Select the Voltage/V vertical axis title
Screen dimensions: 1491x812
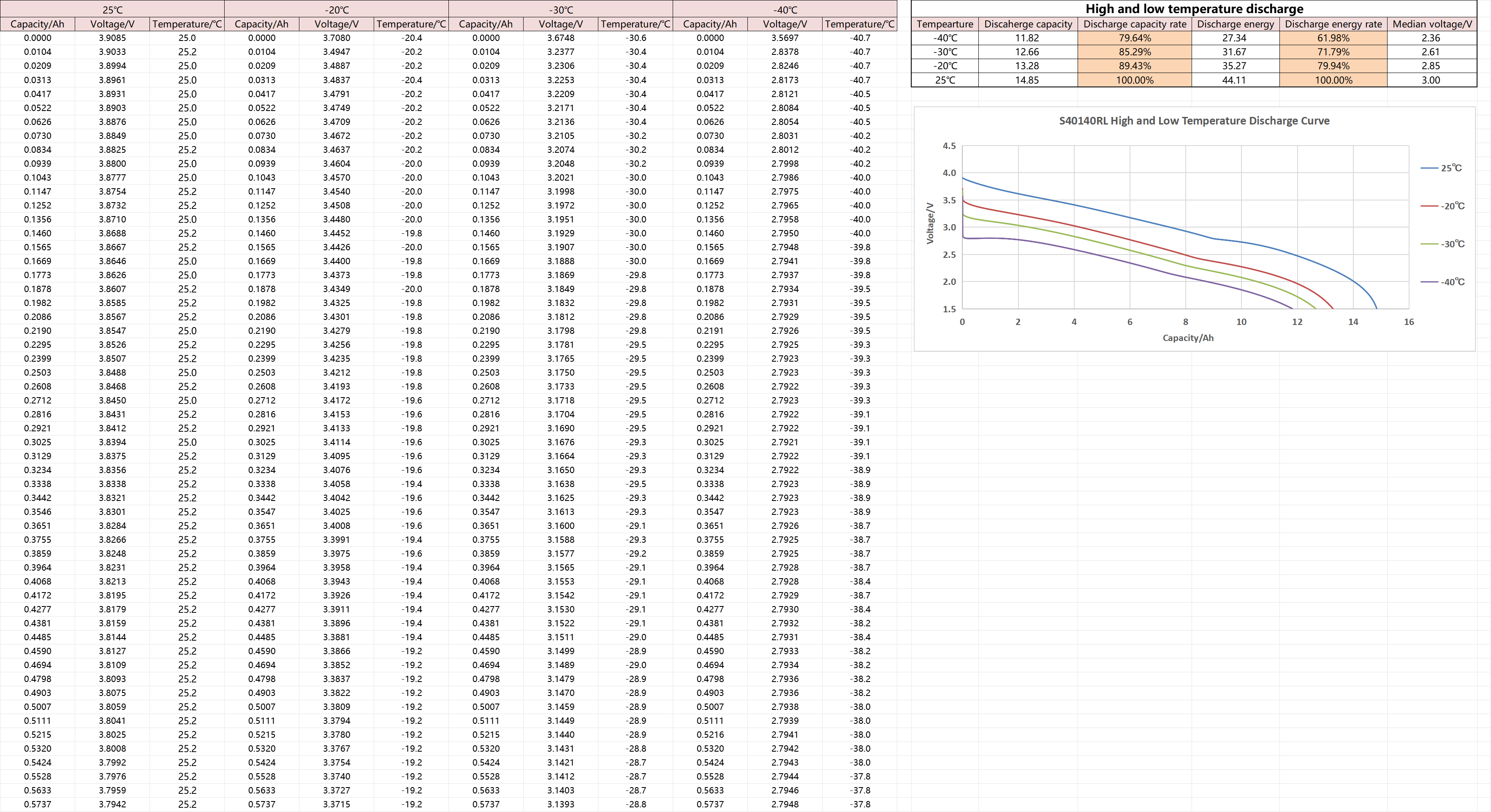(x=930, y=223)
